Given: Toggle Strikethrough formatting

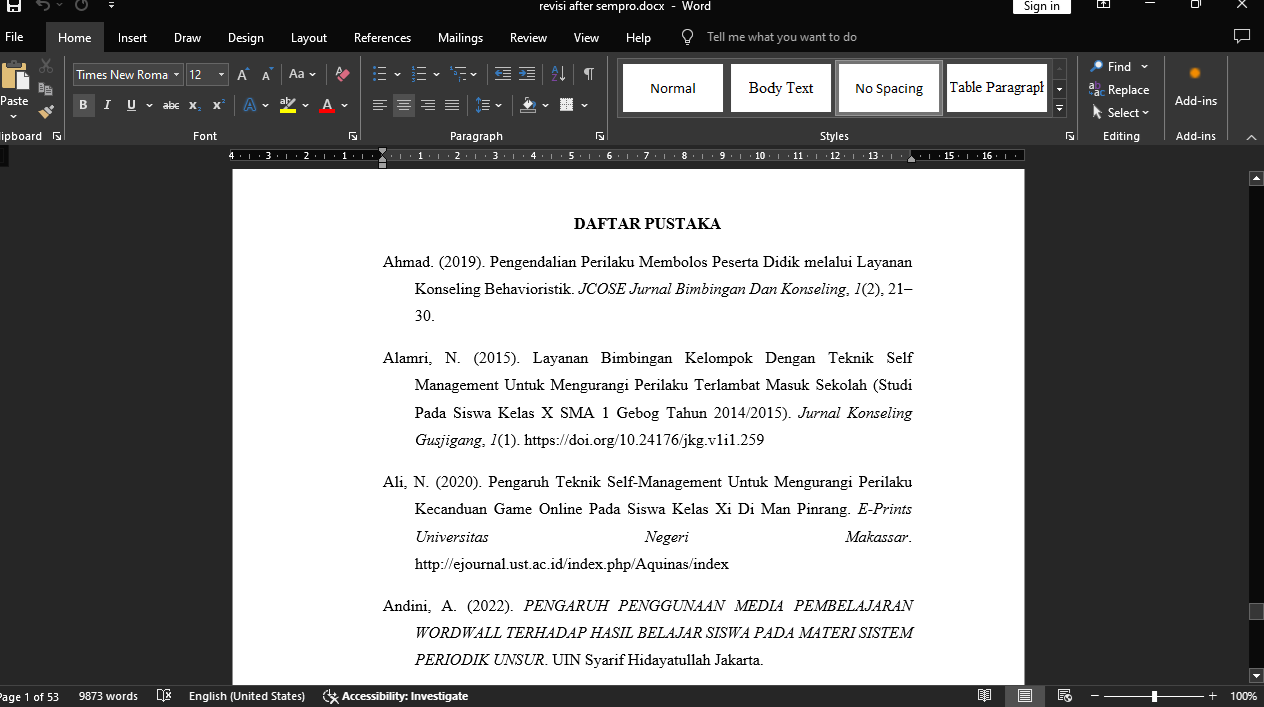Looking at the screenshot, I should [171, 105].
